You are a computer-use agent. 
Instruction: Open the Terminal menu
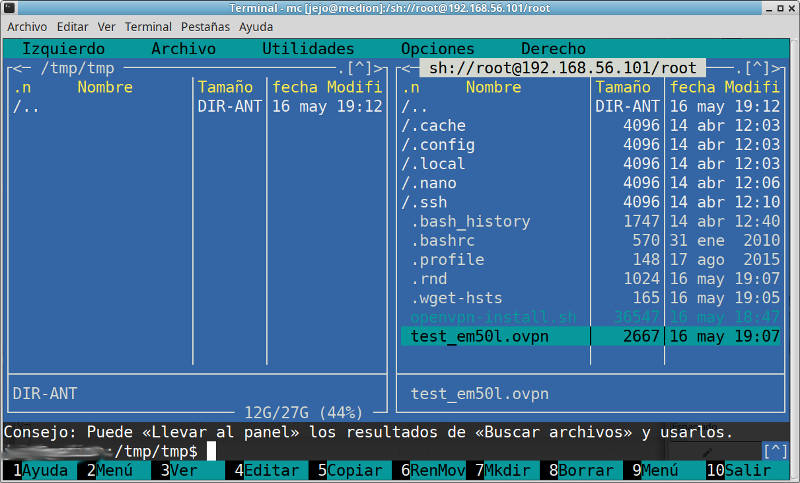148,27
